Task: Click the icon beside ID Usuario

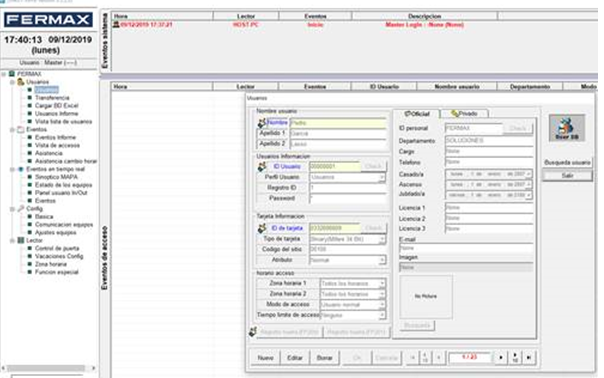Action: click(262, 166)
